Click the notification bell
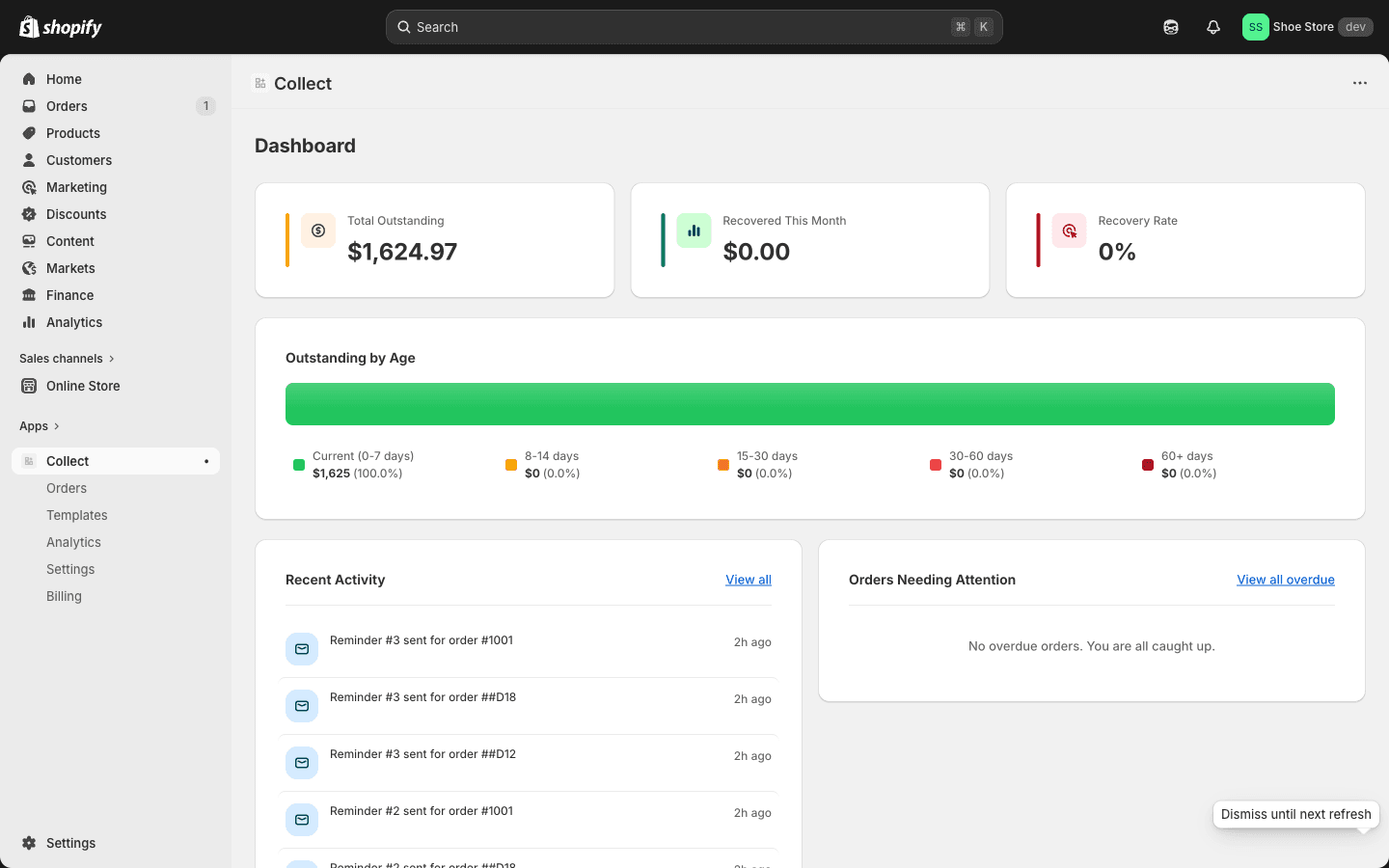The image size is (1389, 868). 1213,27
